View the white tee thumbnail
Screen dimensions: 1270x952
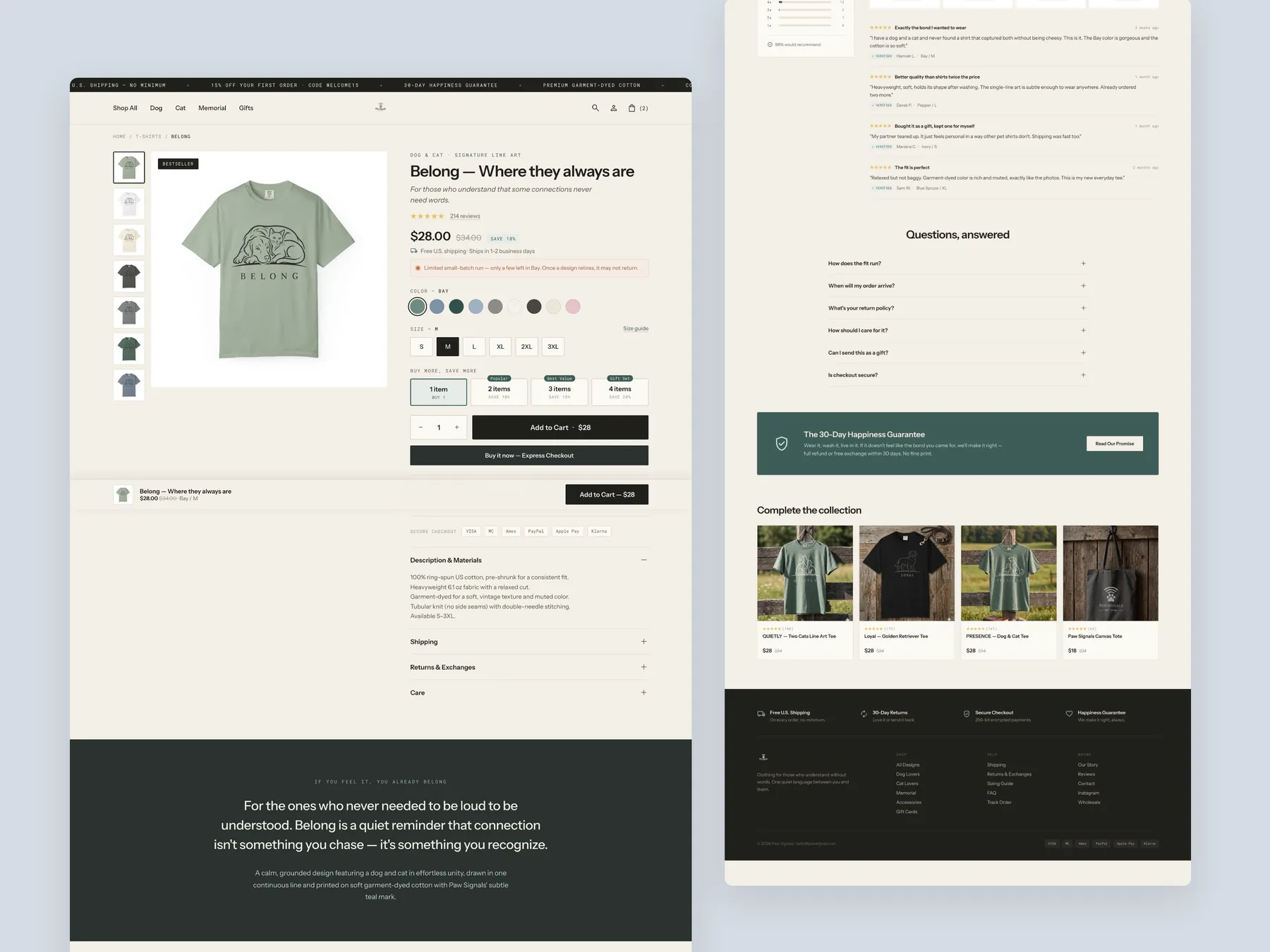click(129, 204)
